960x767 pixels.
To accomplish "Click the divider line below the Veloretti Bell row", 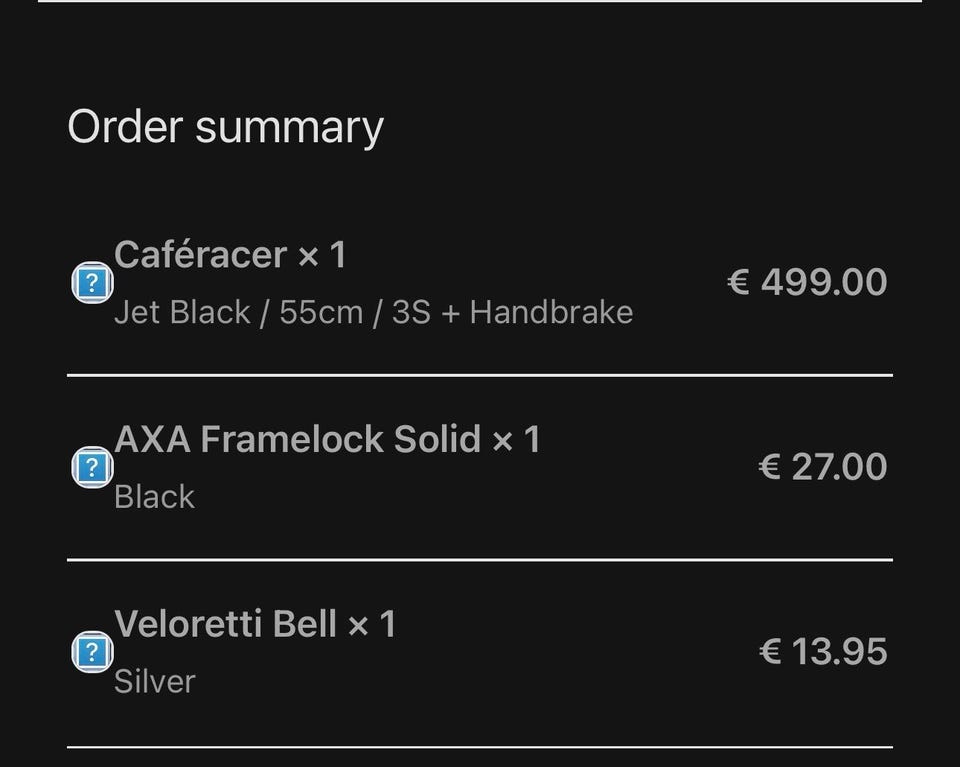I will [480, 746].
